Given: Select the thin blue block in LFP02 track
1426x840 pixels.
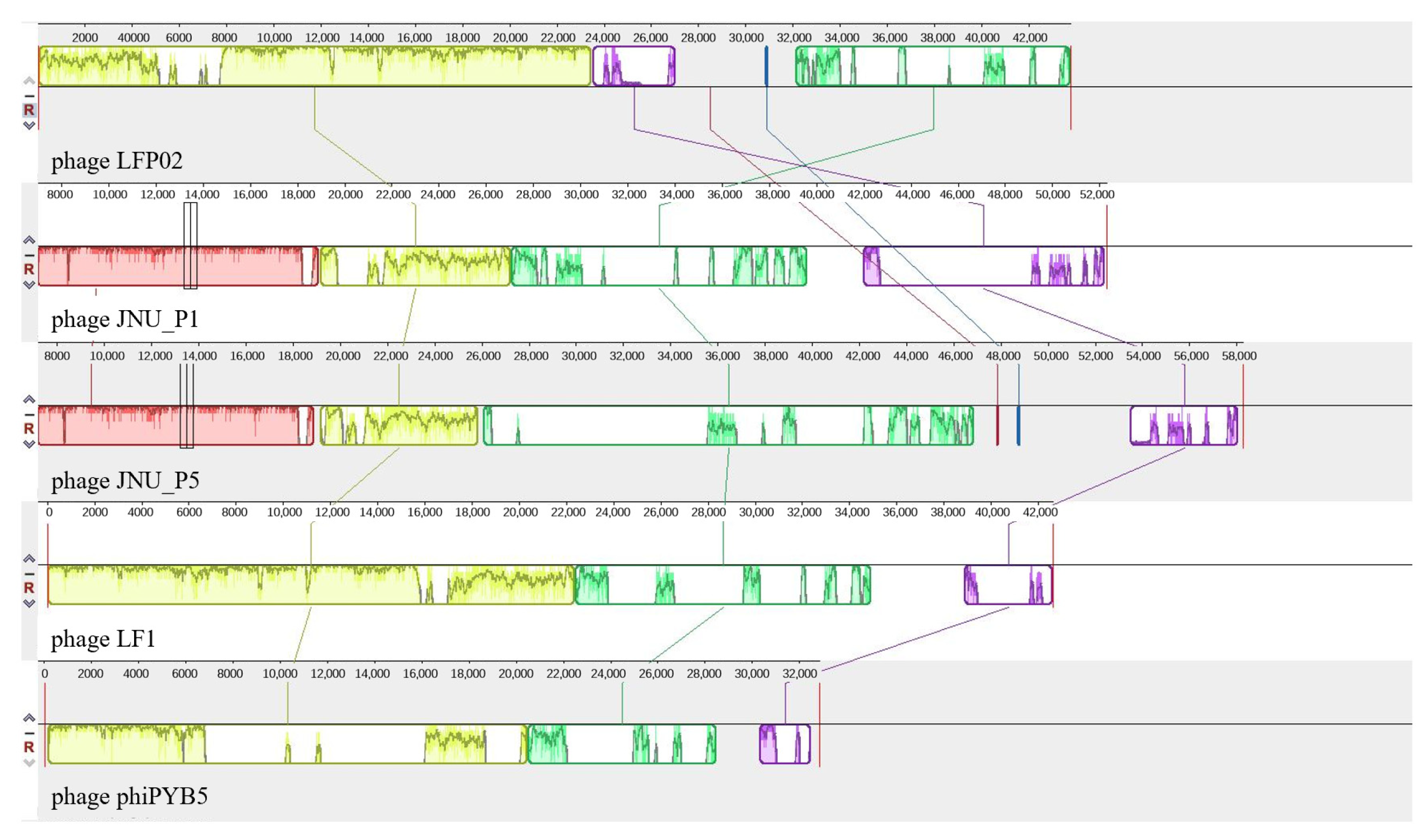Looking at the screenshot, I should coord(766,67).
